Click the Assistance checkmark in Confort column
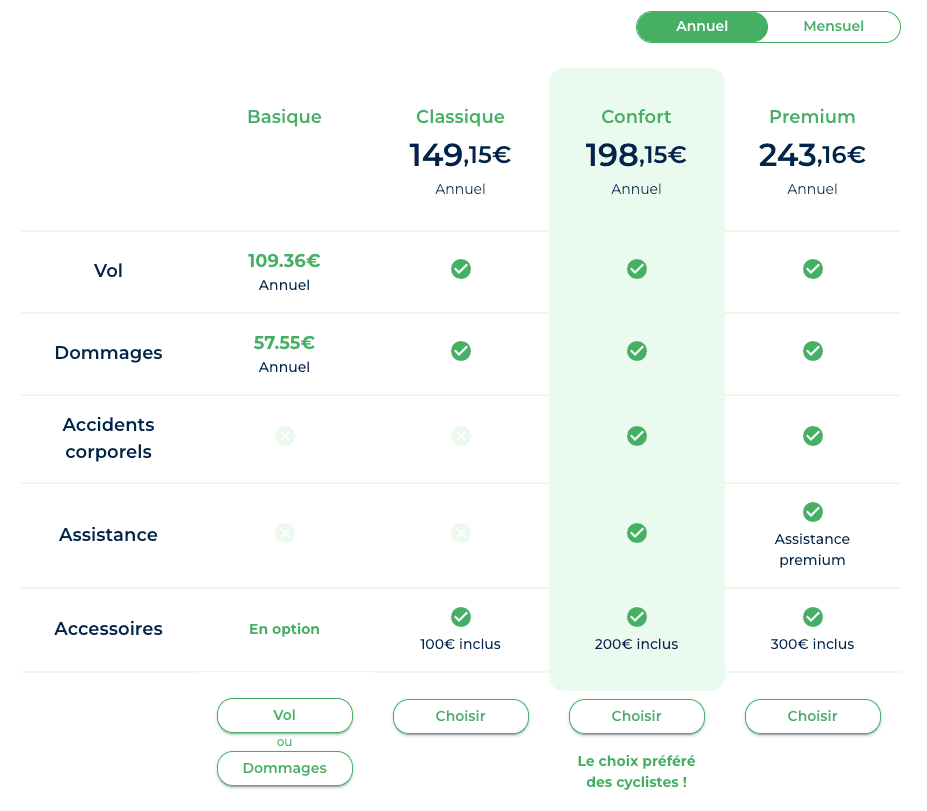Viewport: 927px width, 811px height. pyautogui.click(x=636, y=534)
